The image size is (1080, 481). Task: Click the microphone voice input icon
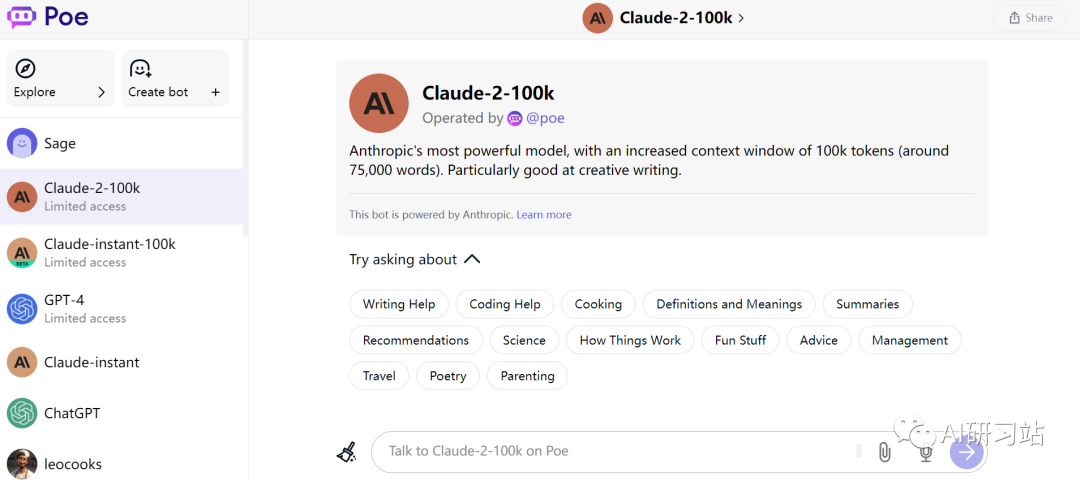point(926,452)
